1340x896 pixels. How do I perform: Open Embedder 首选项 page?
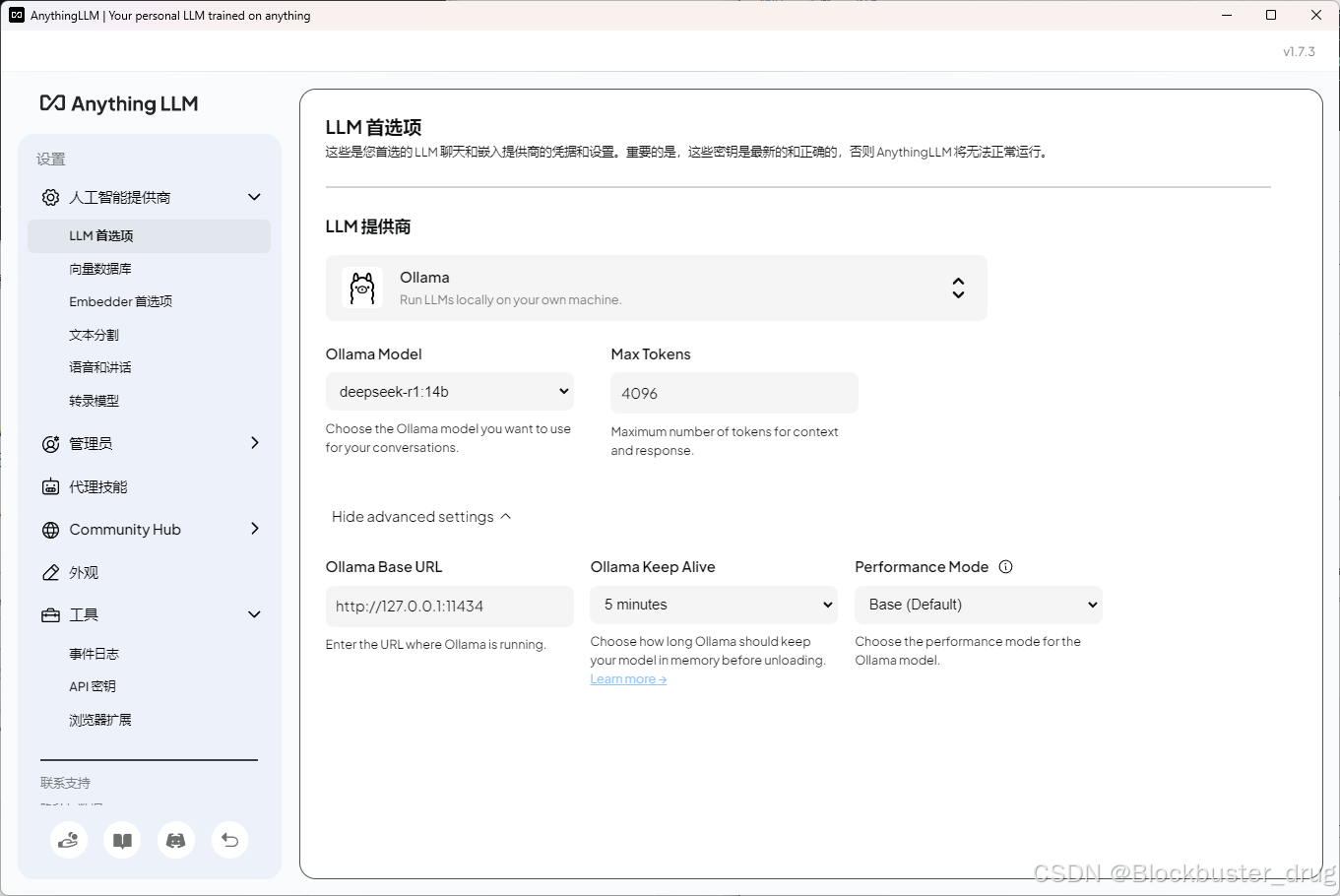tap(120, 301)
